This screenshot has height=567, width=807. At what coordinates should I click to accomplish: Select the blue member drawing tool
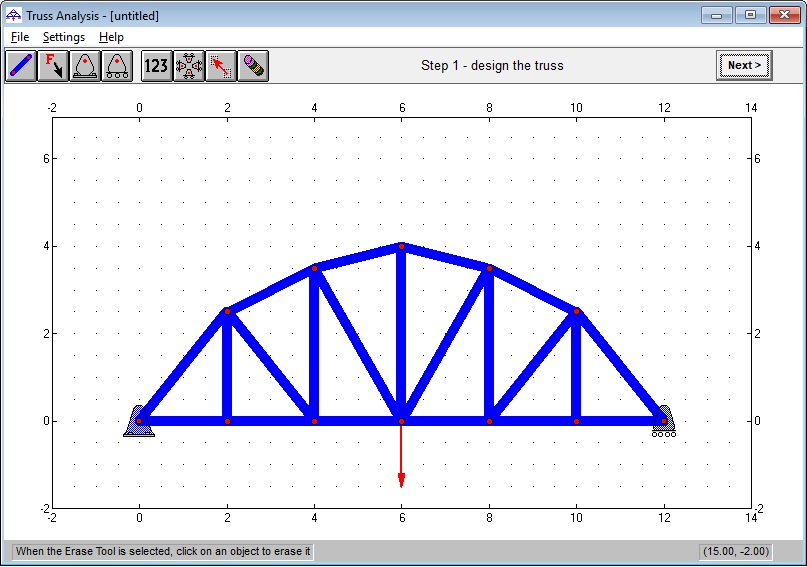click(21, 66)
